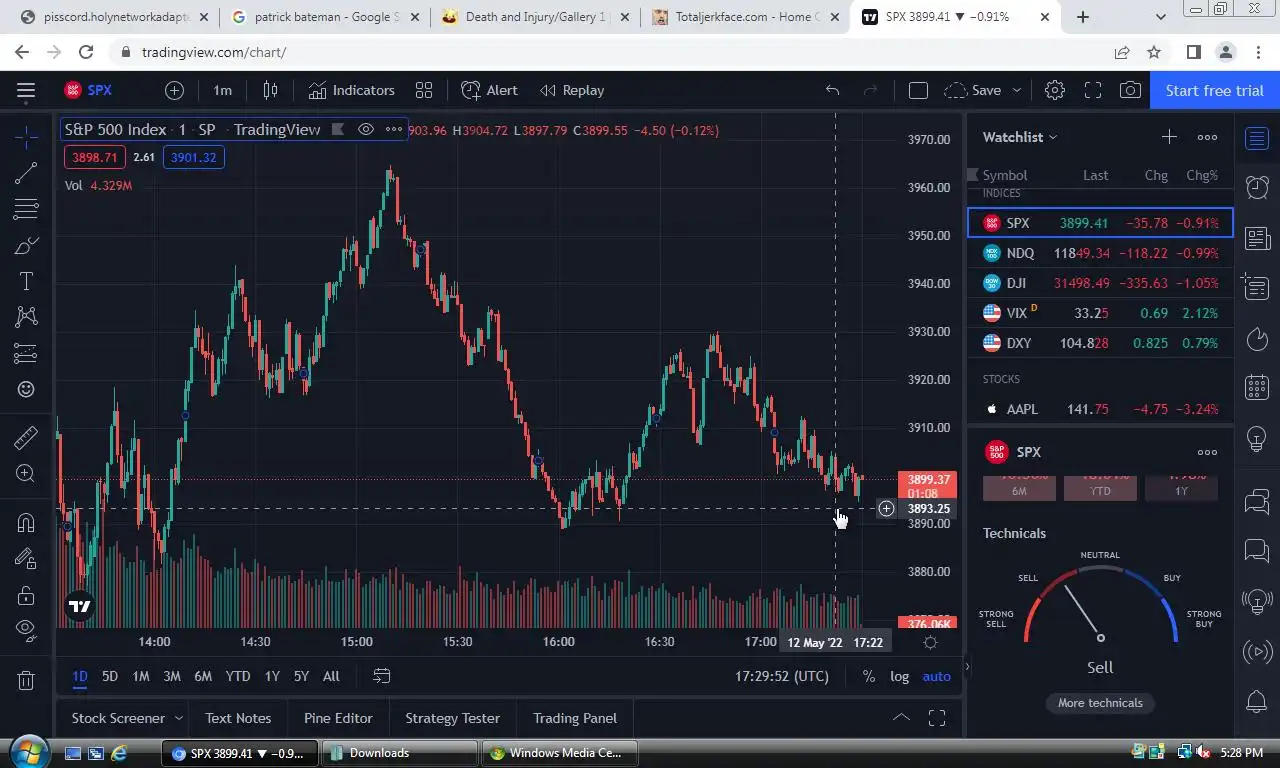The height and width of the screenshot is (768, 1280).
Task: Open the emoji icons tool
Action: [26, 389]
